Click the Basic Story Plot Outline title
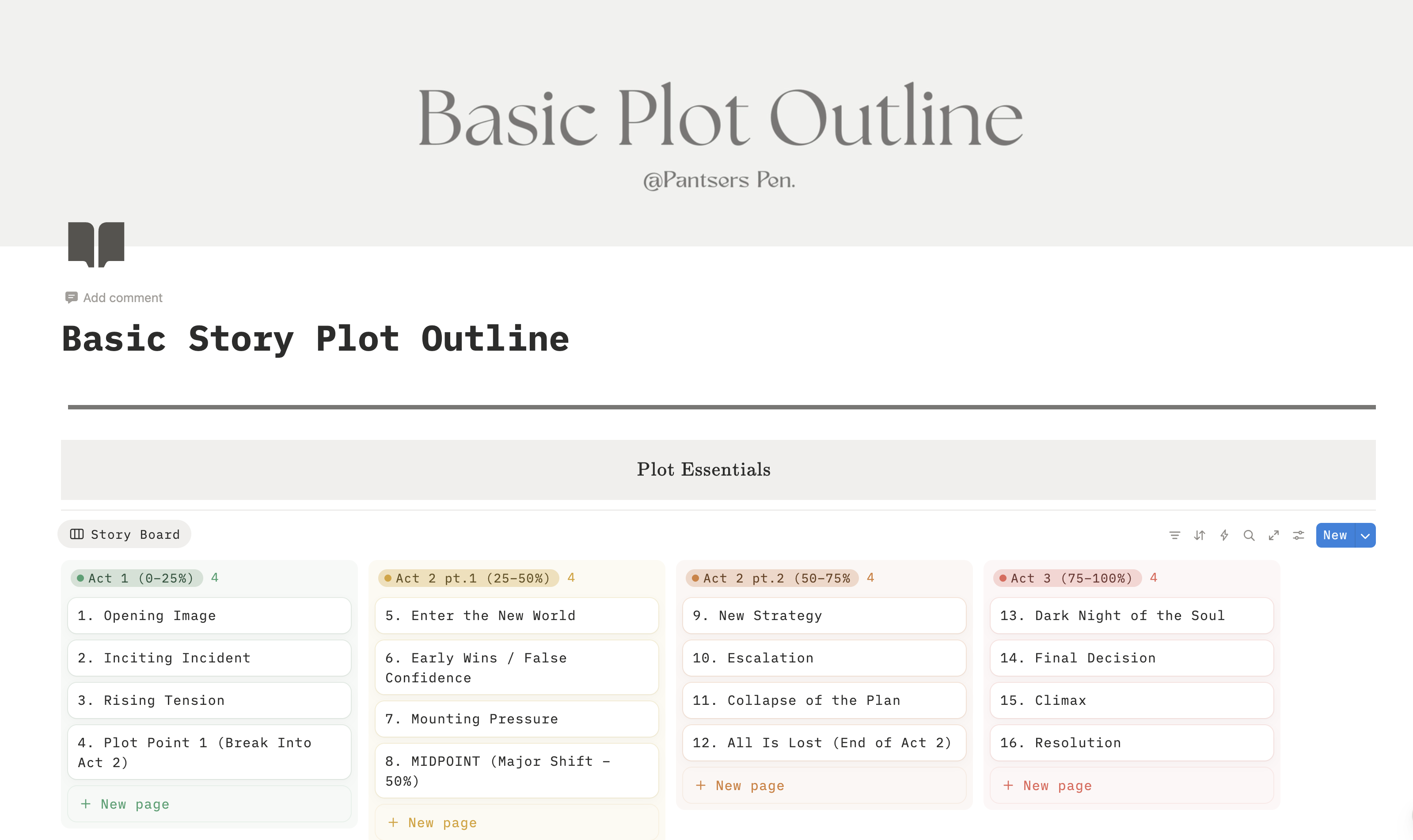 coord(315,339)
